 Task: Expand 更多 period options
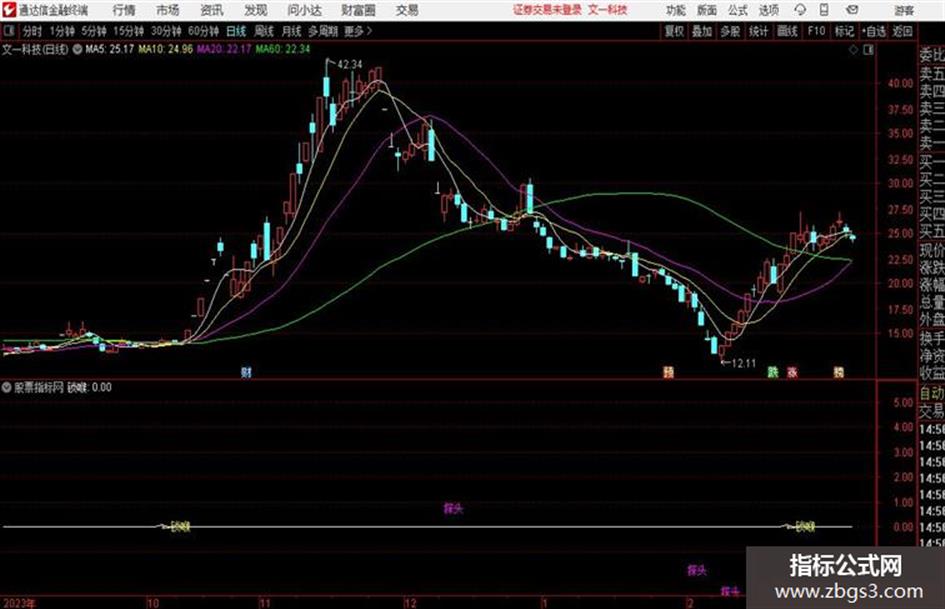tap(358, 31)
